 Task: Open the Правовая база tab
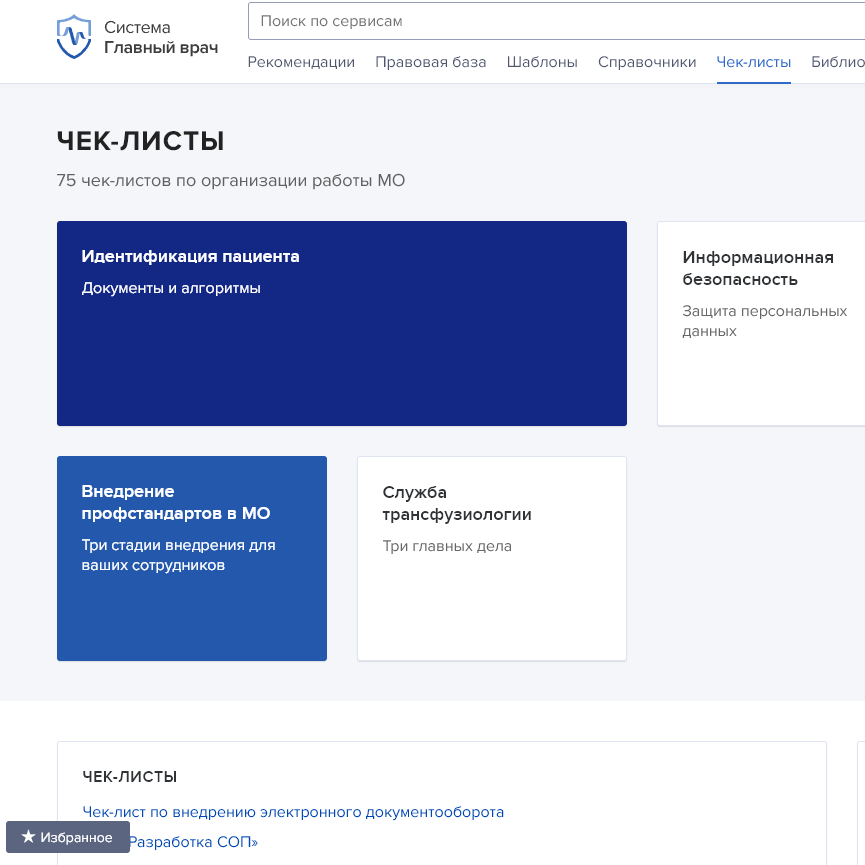pyautogui.click(x=431, y=62)
